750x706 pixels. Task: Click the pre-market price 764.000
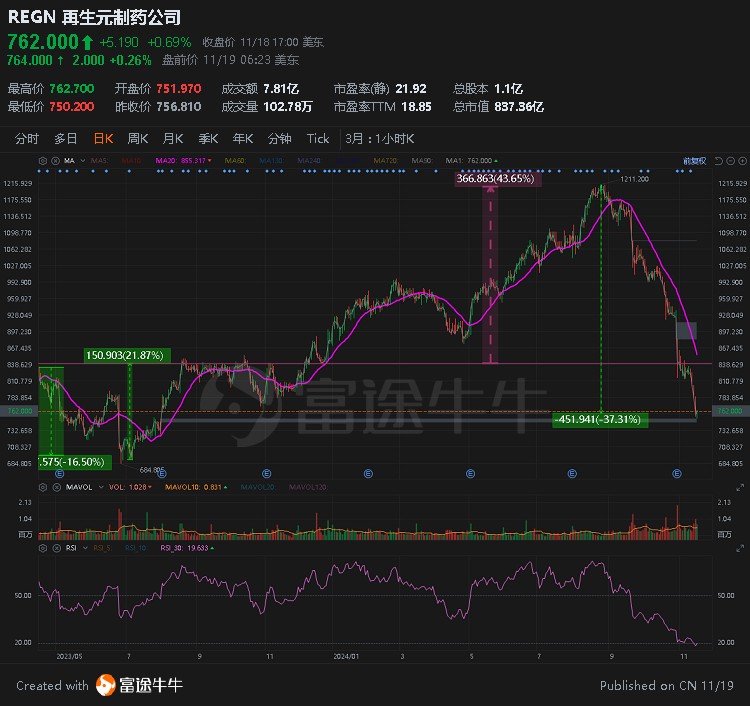(30, 60)
